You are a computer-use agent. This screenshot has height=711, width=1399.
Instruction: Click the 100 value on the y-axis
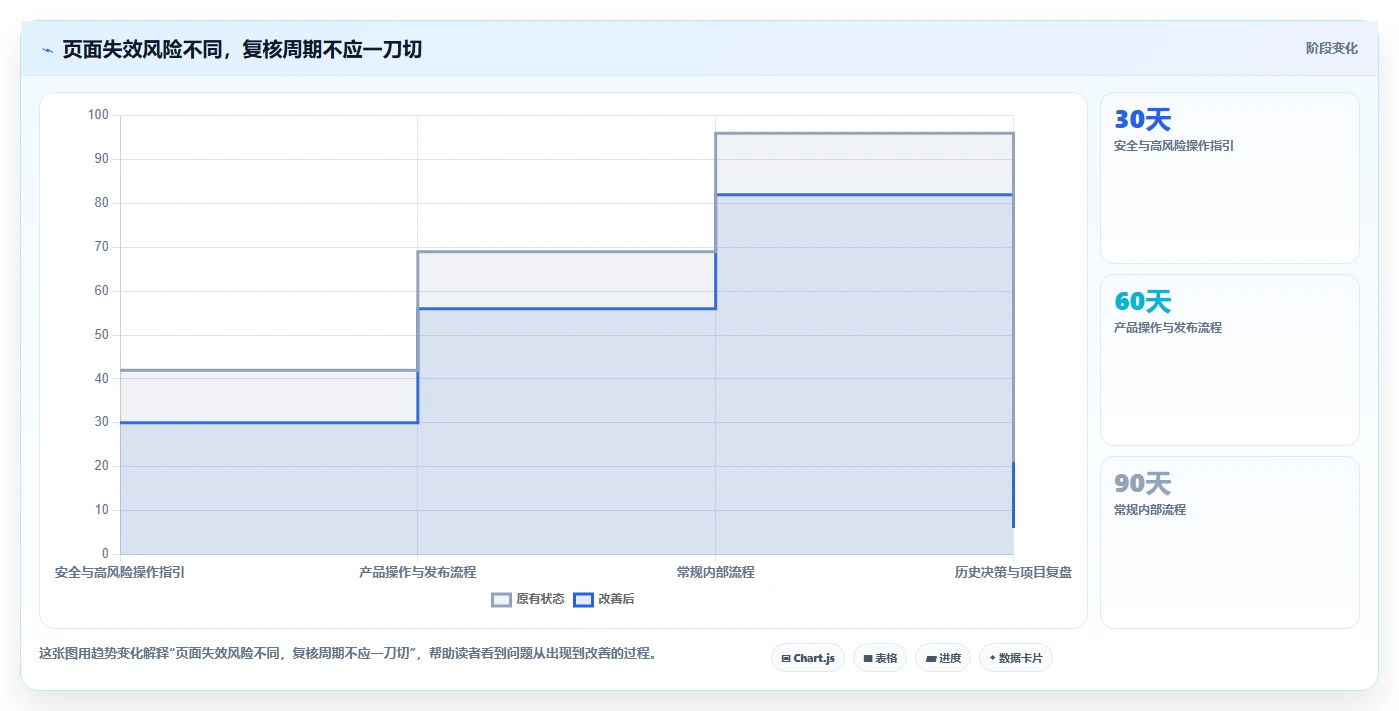click(98, 115)
